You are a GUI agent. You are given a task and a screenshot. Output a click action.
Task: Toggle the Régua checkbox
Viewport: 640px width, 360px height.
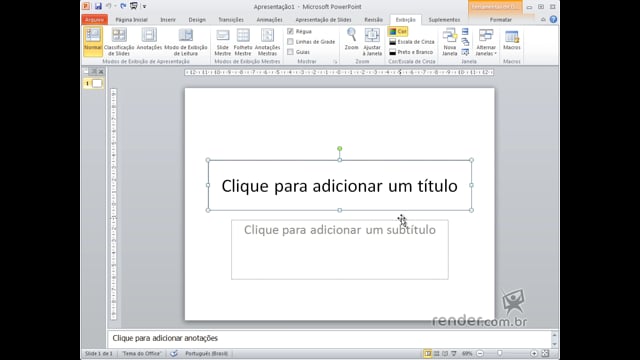tap(290, 31)
